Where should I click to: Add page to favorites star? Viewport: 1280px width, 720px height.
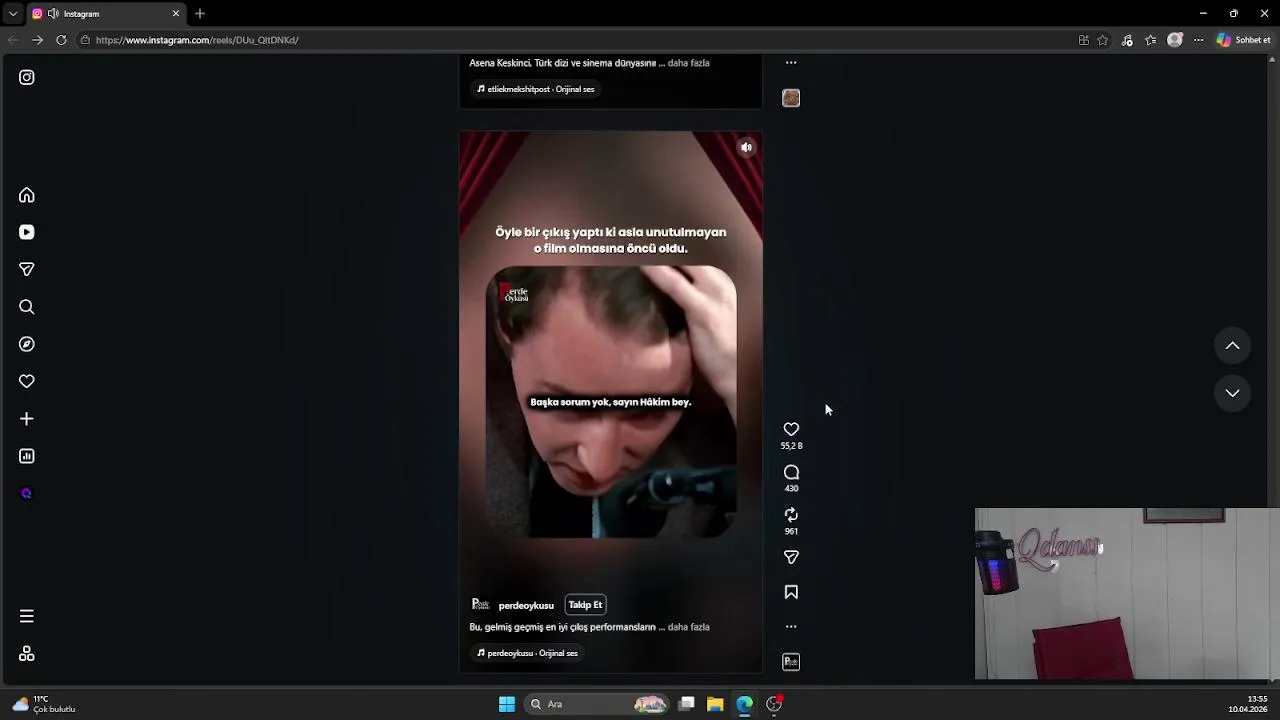coord(1103,40)
